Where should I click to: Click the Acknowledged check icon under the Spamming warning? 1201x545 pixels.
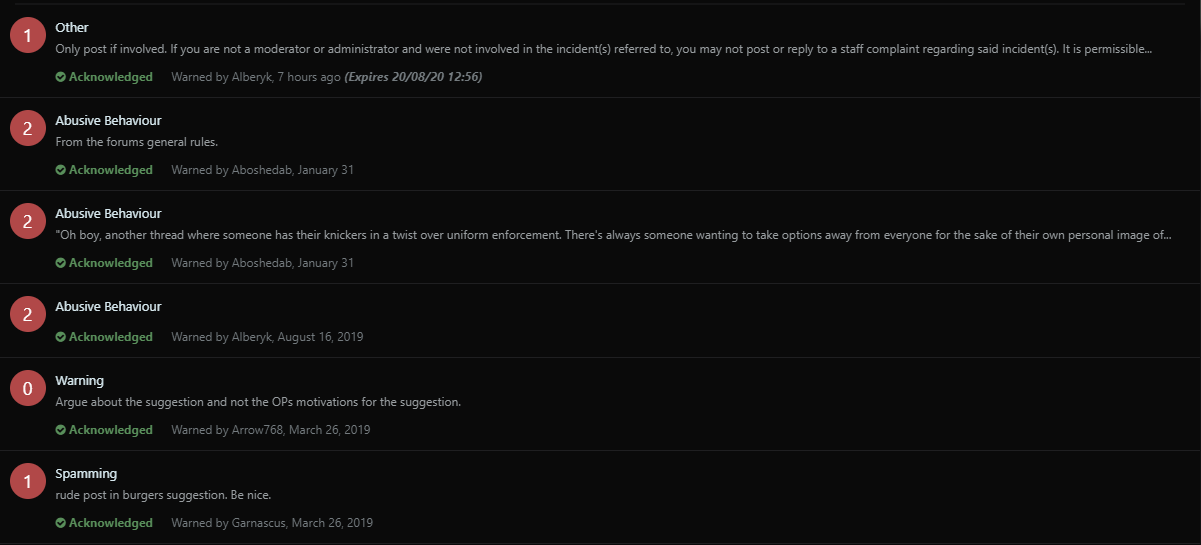click(x=61, y=523)
